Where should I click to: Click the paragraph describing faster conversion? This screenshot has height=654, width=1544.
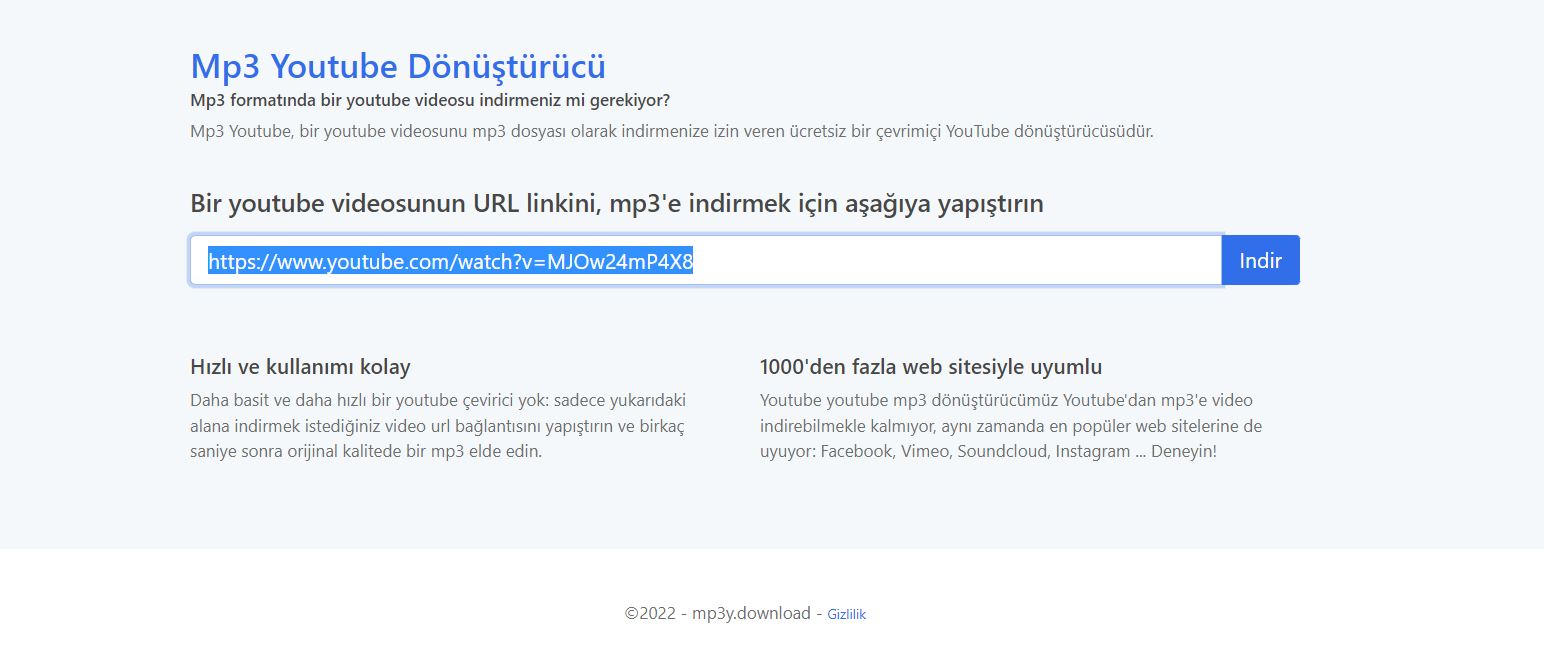click(x=437, y=425)
